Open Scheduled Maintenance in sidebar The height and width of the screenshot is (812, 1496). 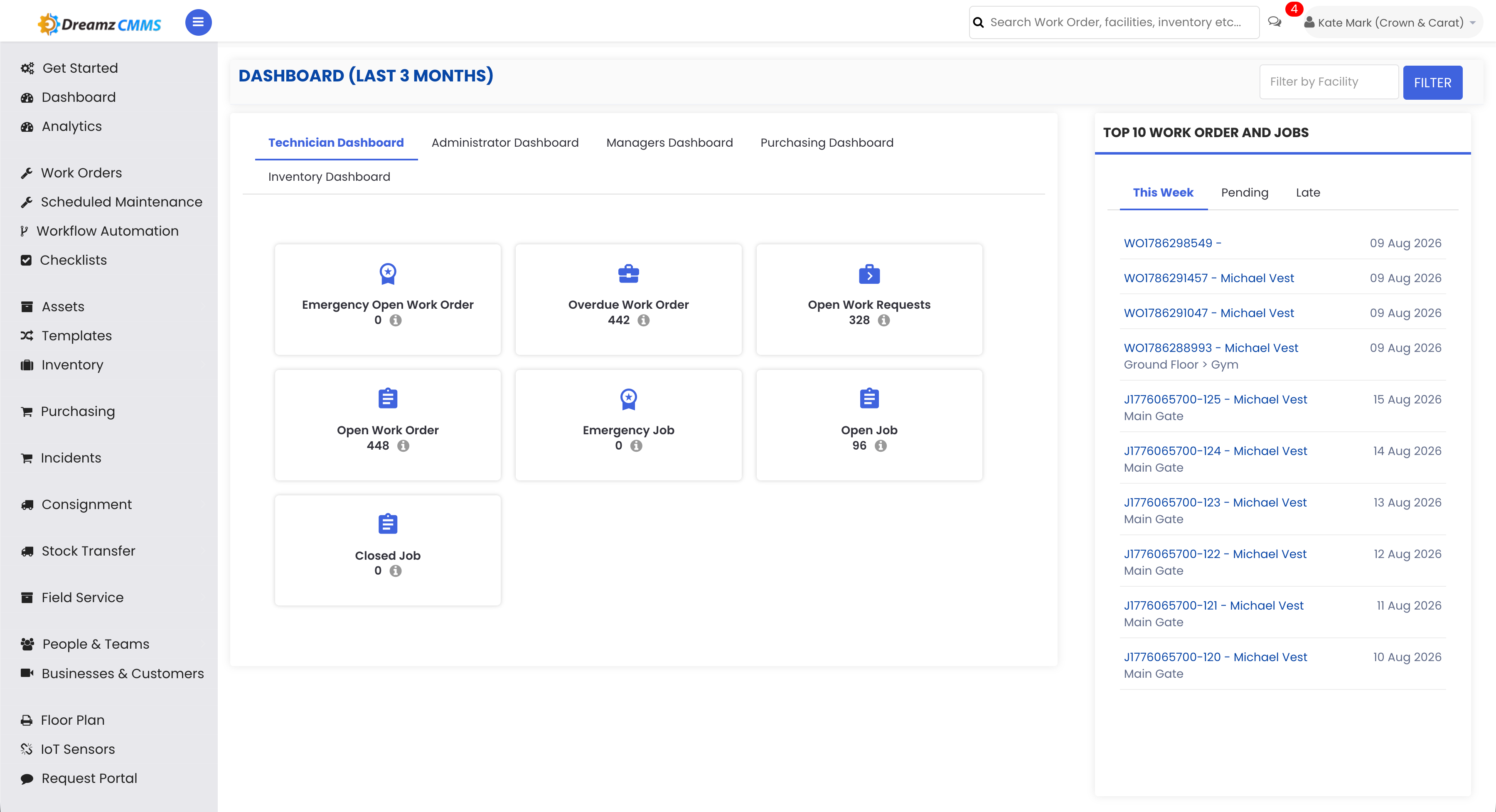pos(121,202)
